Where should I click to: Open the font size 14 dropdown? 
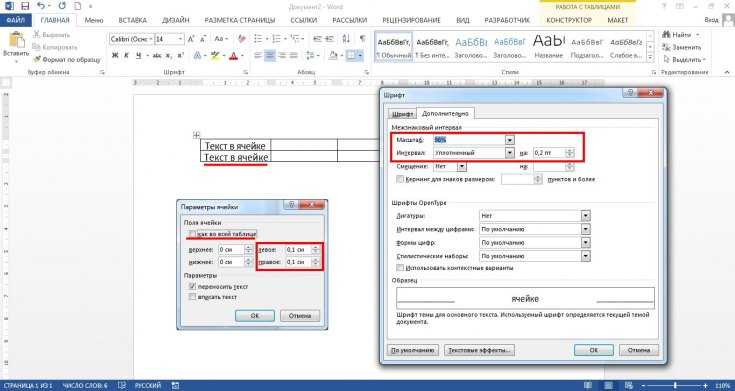point(180,39)
